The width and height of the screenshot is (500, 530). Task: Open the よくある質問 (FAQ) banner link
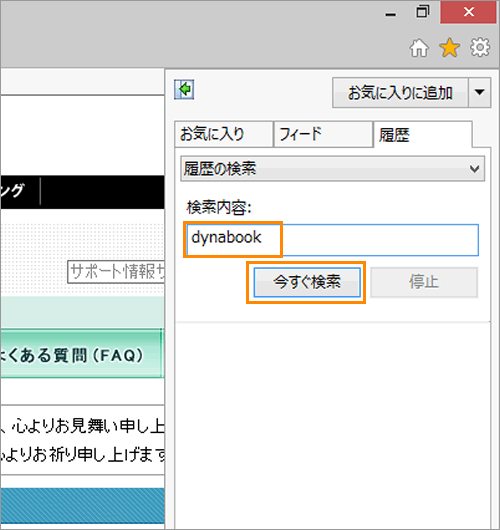(x=82, y=353)
